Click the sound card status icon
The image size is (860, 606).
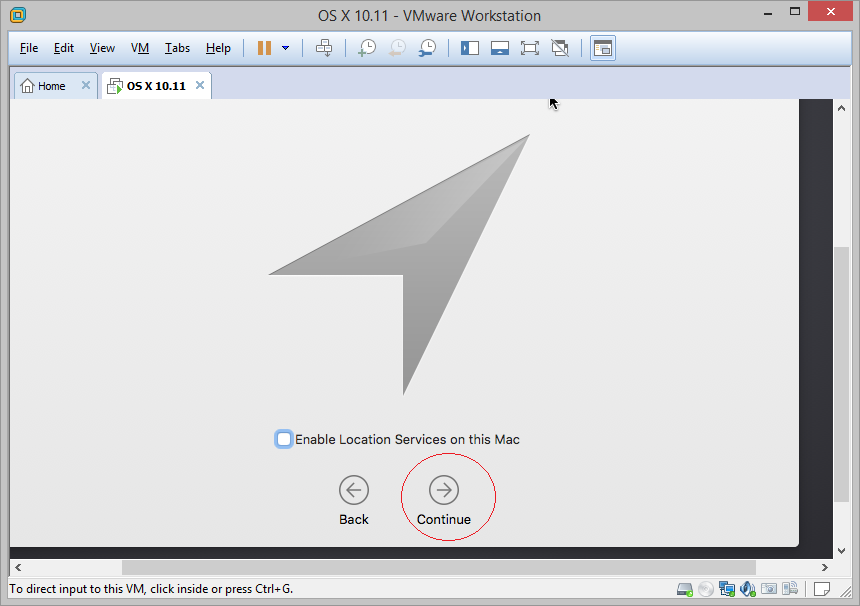(x=748, y=590)
